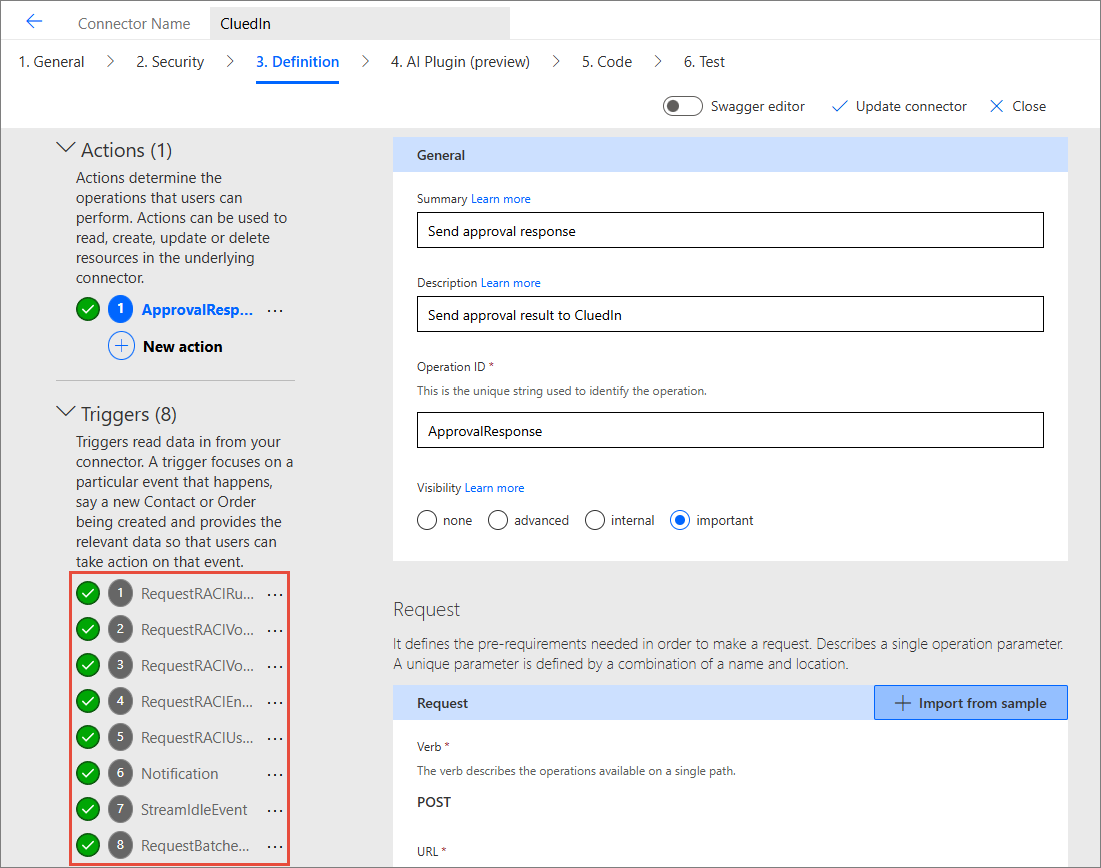The height and width of the screenshot is (868, 1101).
Task: Click the back arrow icon
Action: click(x=34, y=22)
